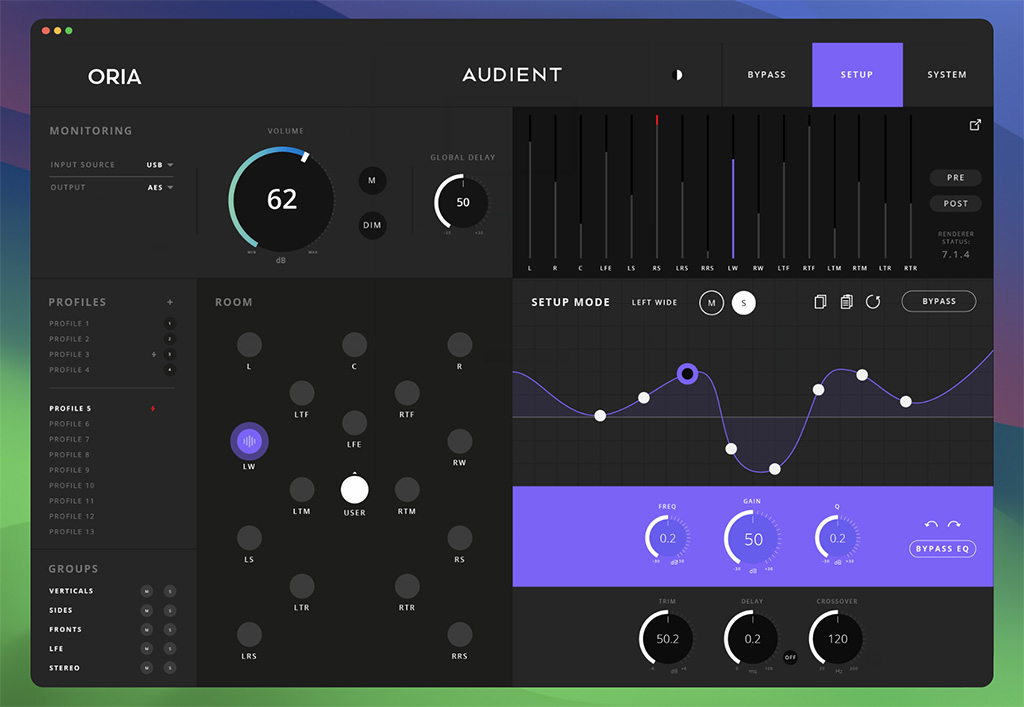This screenshot has height=707, width=1024.
Task: Toggle the dark/light theme icon
Action: (677, 75)
